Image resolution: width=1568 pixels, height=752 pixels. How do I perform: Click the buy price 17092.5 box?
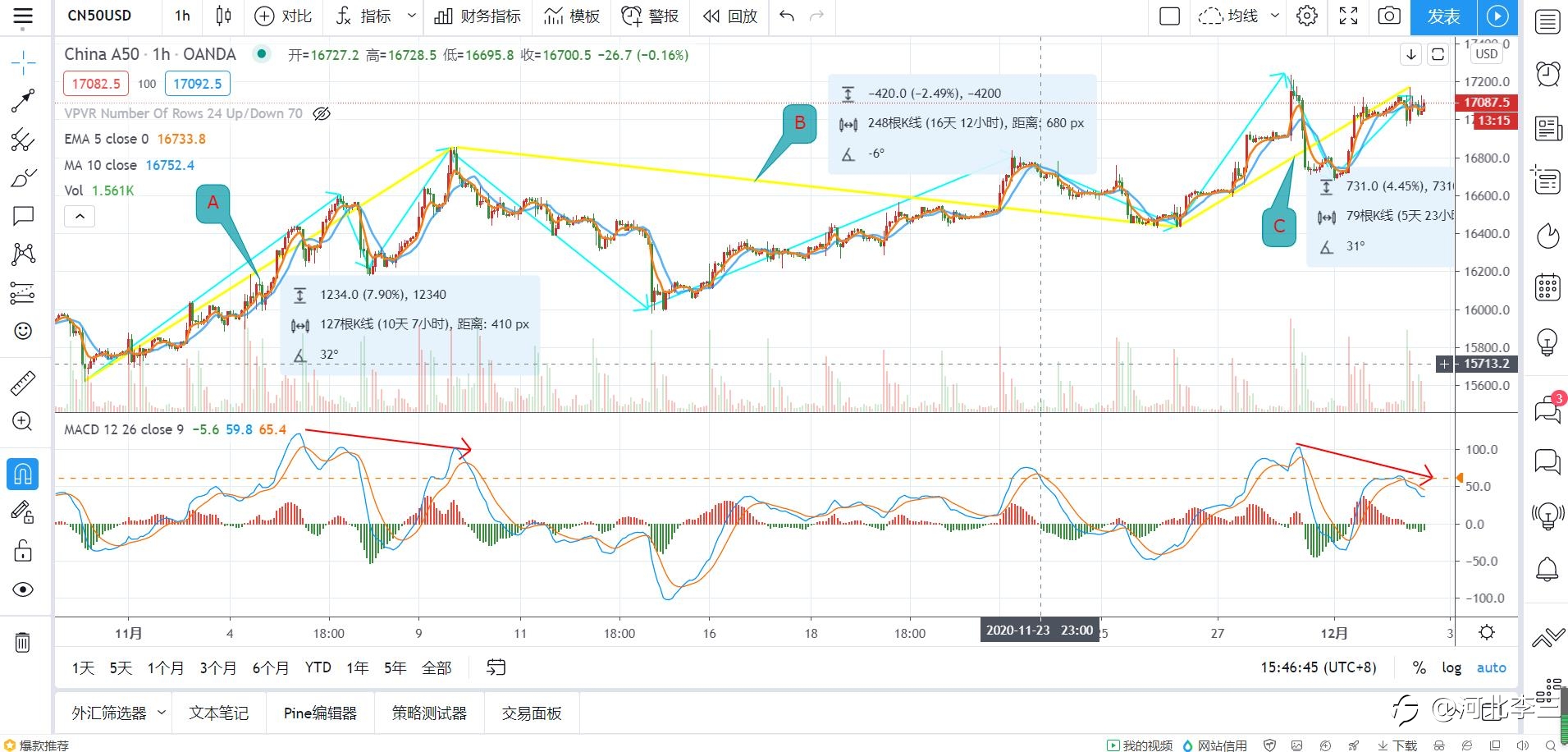click(198, 84)
